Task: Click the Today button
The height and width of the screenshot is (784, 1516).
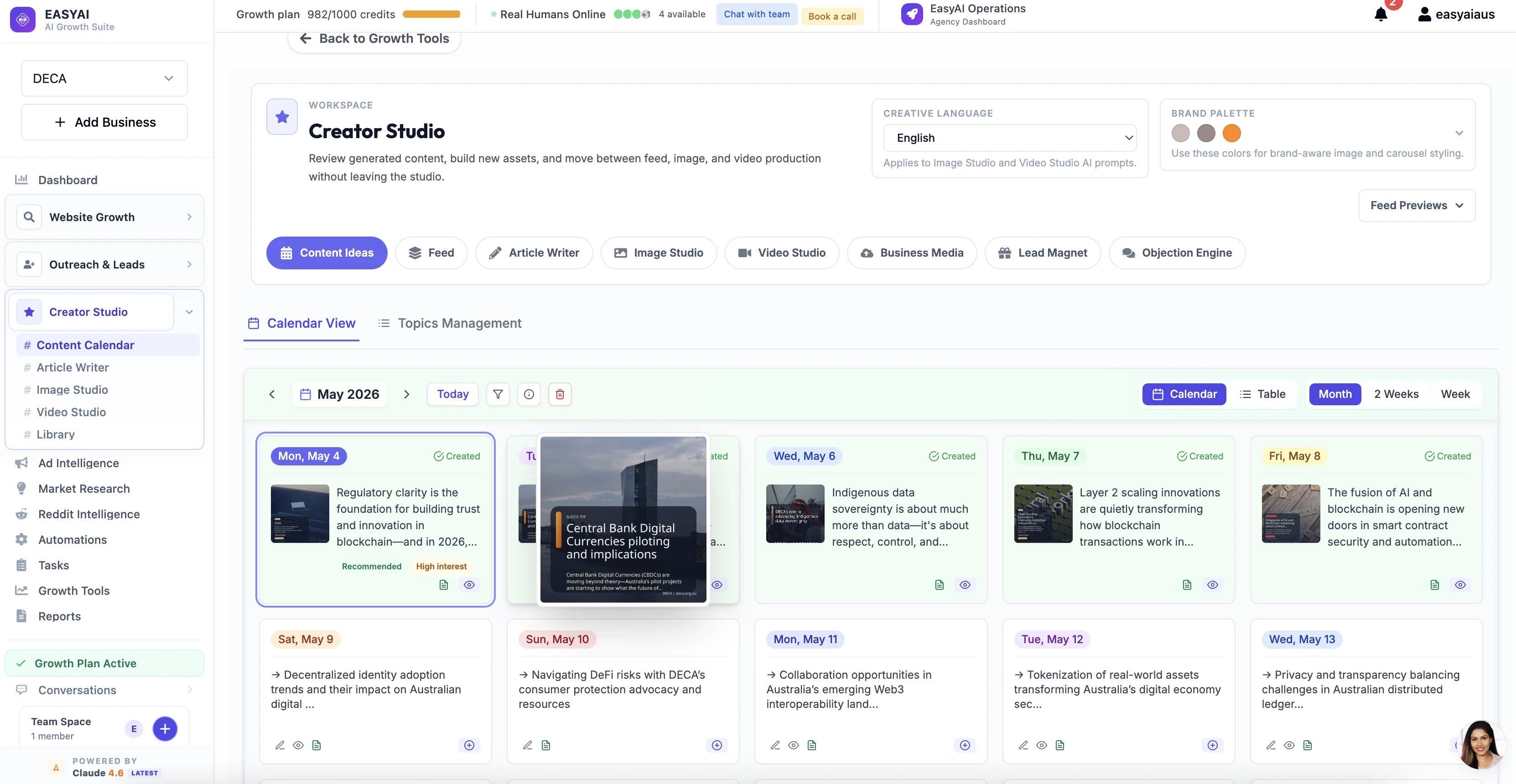Action: [452, 394]
